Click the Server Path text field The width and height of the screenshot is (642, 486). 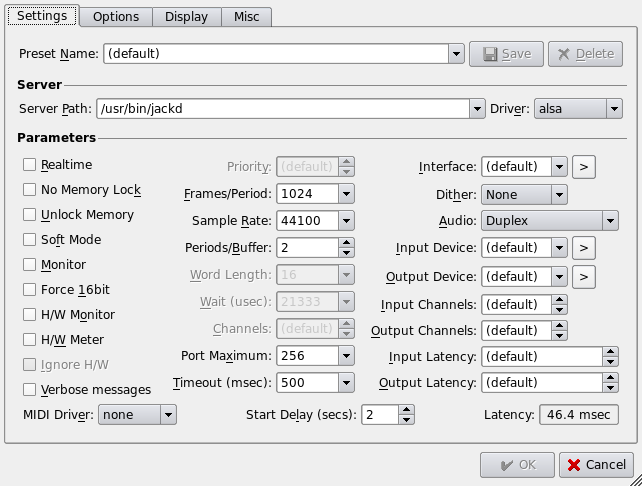(280, 109)
